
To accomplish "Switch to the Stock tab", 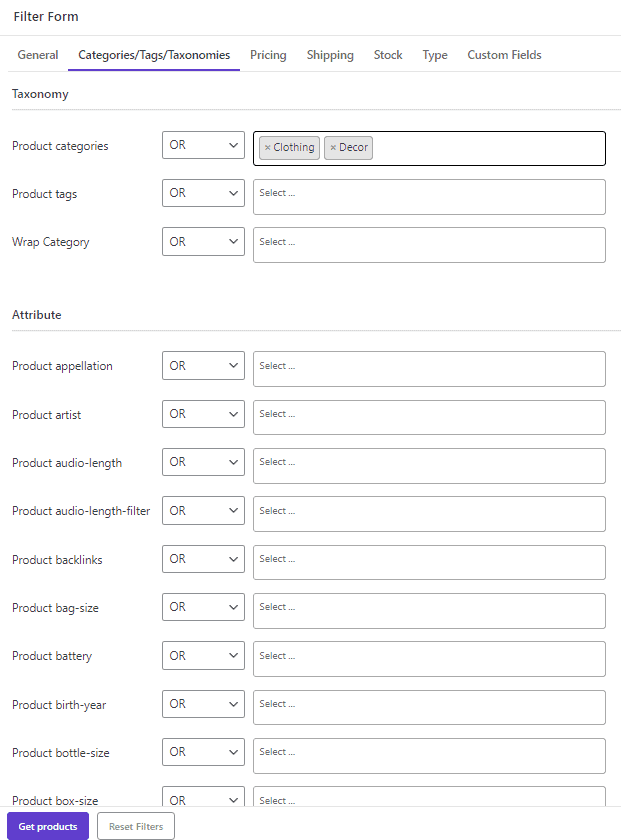I will 388,55.
